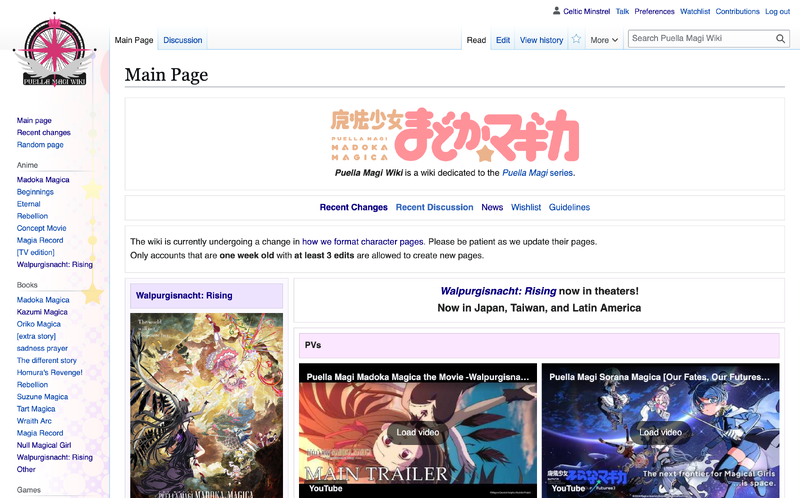800x498 pixels.
Task: Open Walpurgisnacht: Rising link in theaters announcement
Action: pyautogui.click(x=498, y=291)
